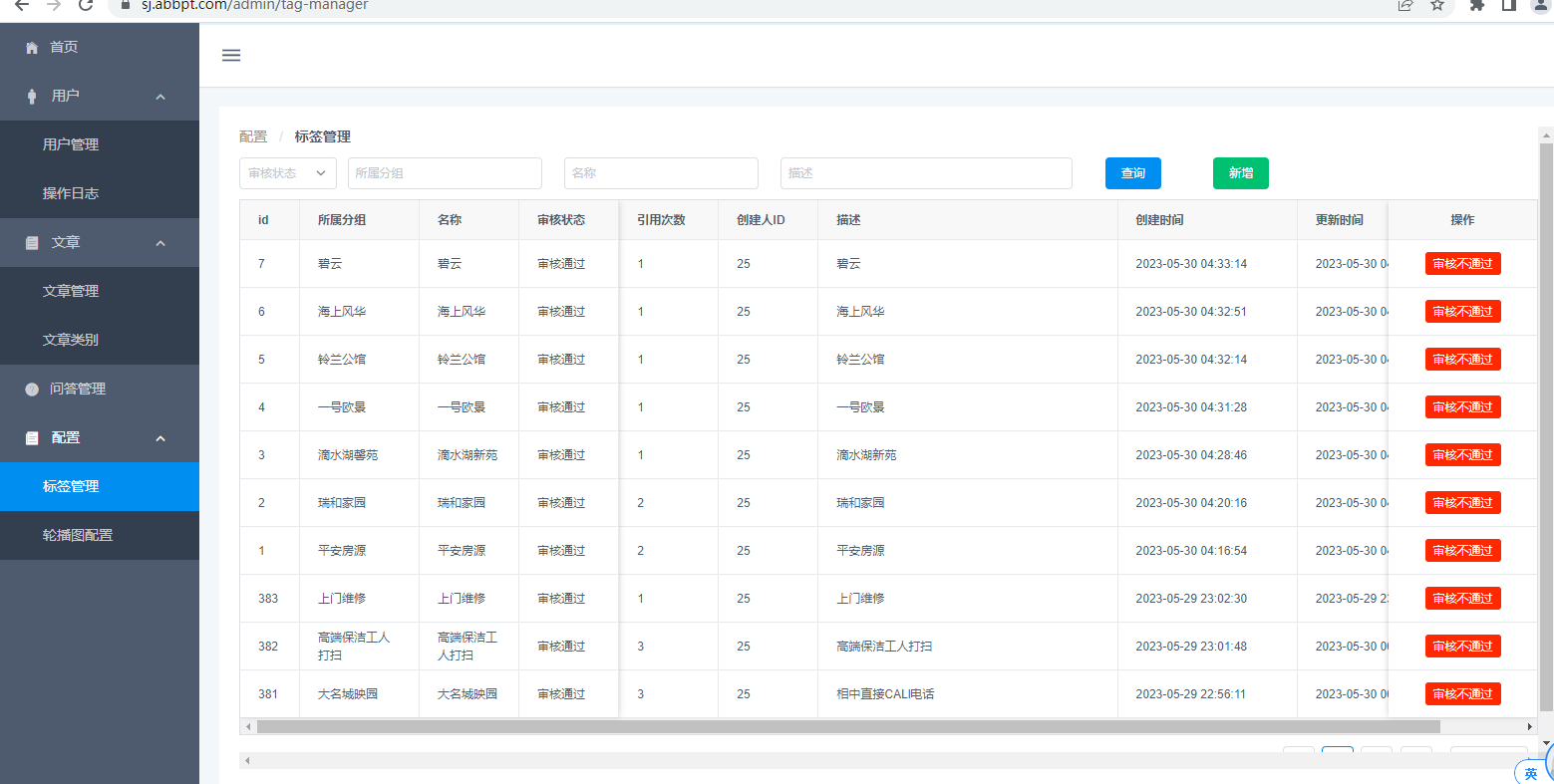Open 问答管理 menu item

coord(100,389)
